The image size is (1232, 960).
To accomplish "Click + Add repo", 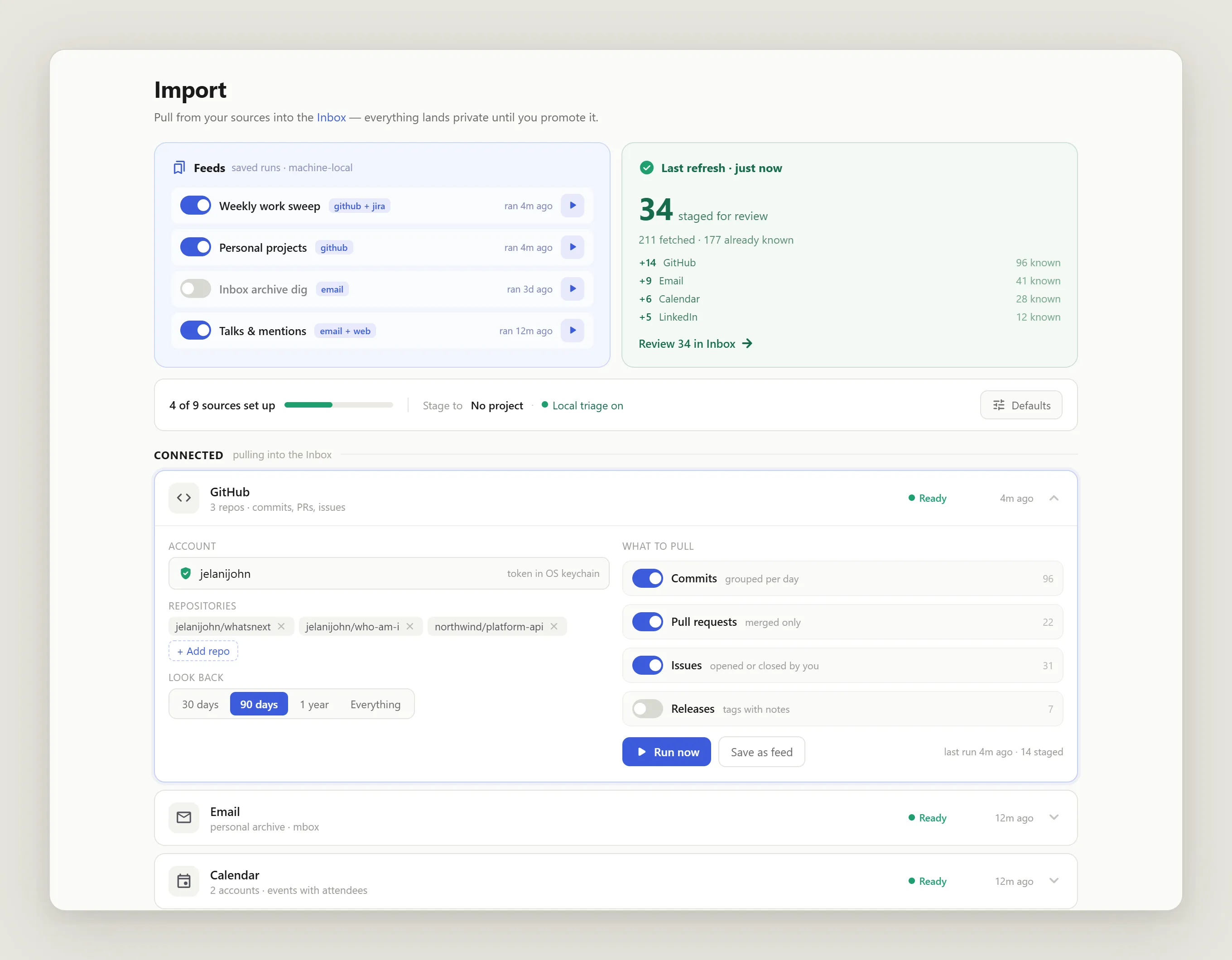I will point(203,651).
